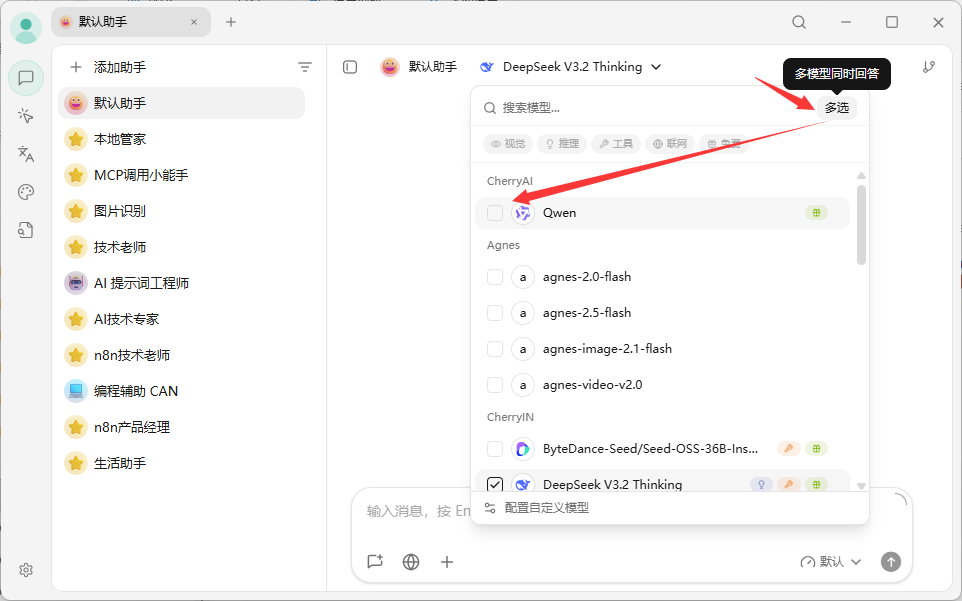Add a new tab with plus icon
The height and width of the screenshot is (601, 962).
click(x=231, y=22)
